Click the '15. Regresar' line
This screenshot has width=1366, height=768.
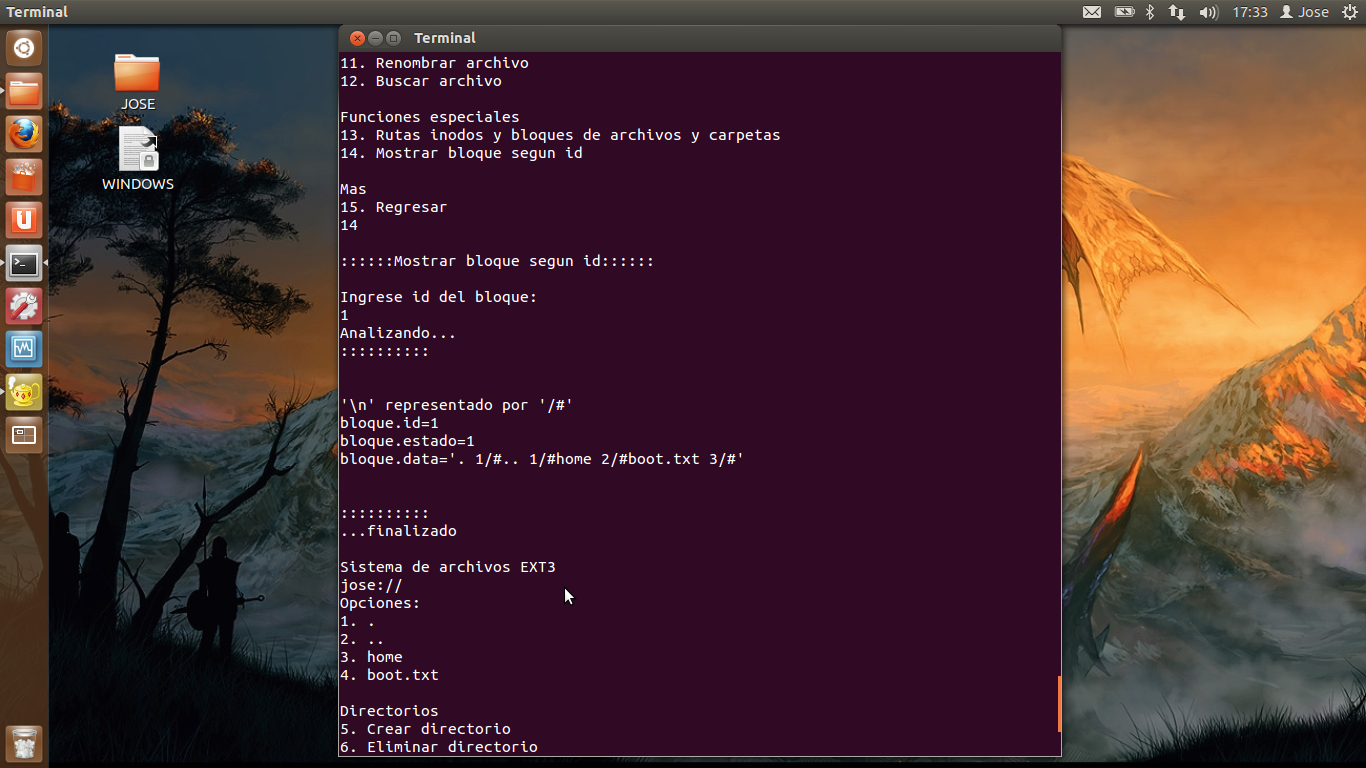click(394, 207)
